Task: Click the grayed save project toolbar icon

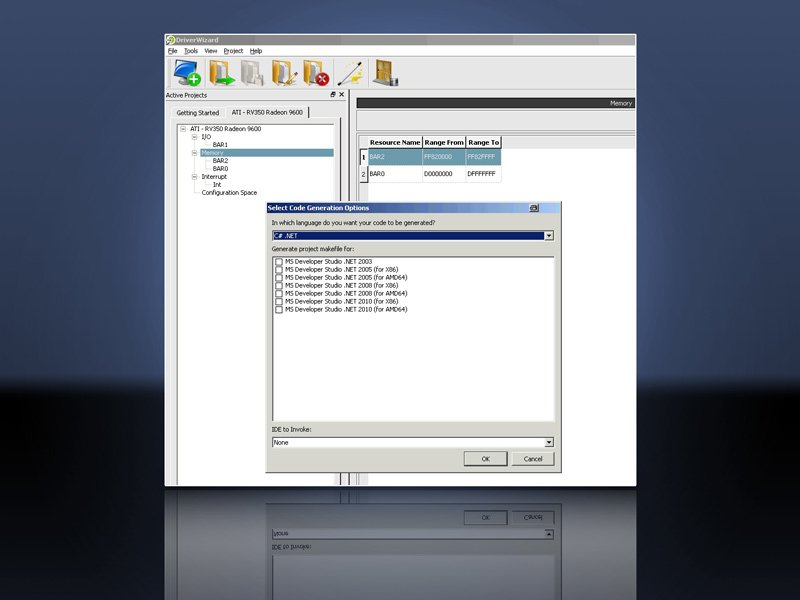Action: click(252, 72)
